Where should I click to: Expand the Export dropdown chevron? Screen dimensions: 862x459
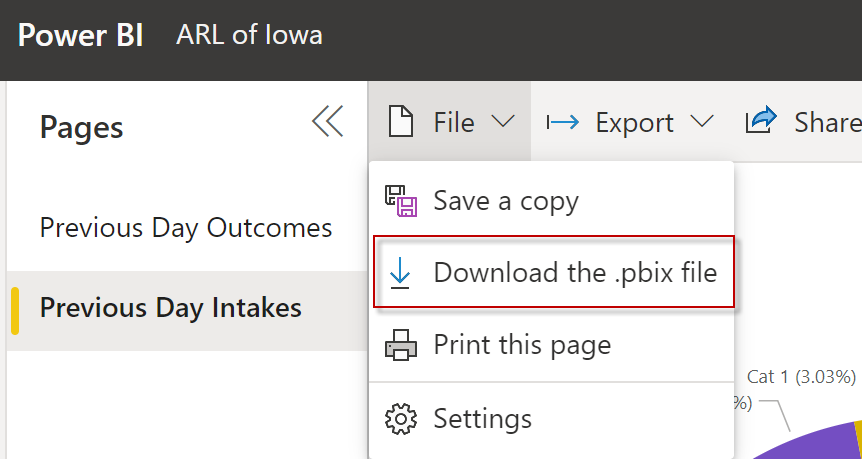[x=702, y=122]
